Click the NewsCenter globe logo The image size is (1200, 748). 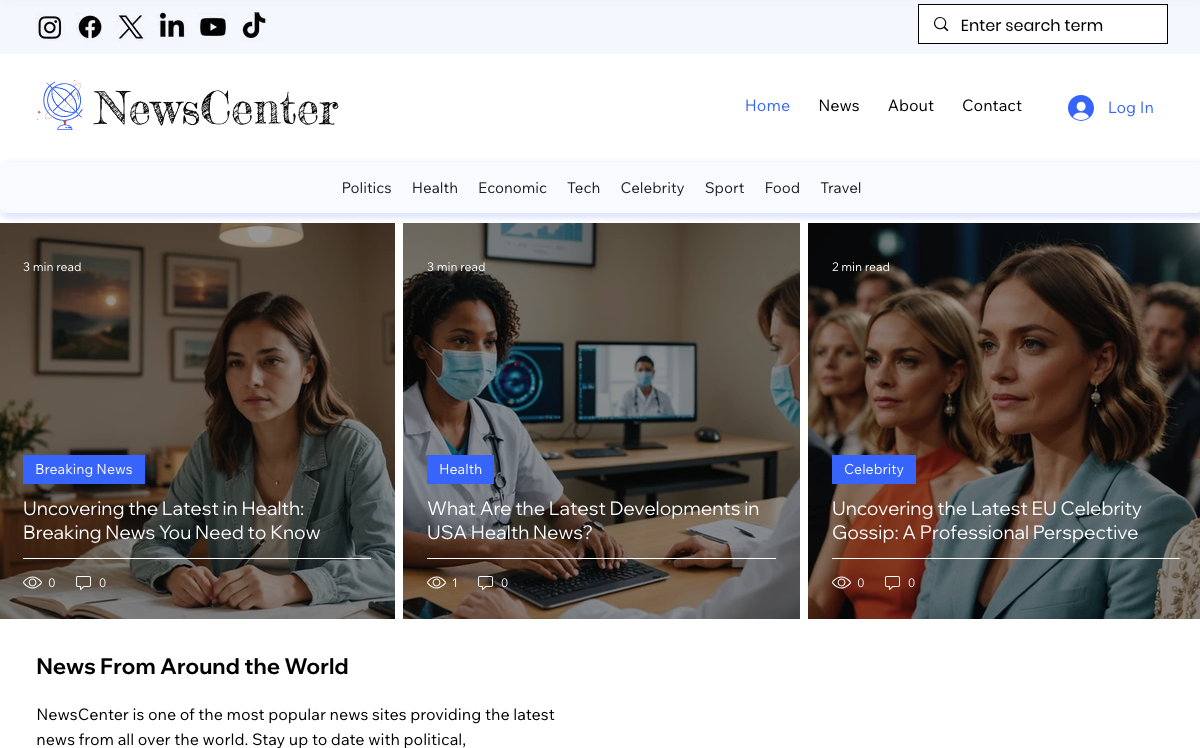pos(61,105)
